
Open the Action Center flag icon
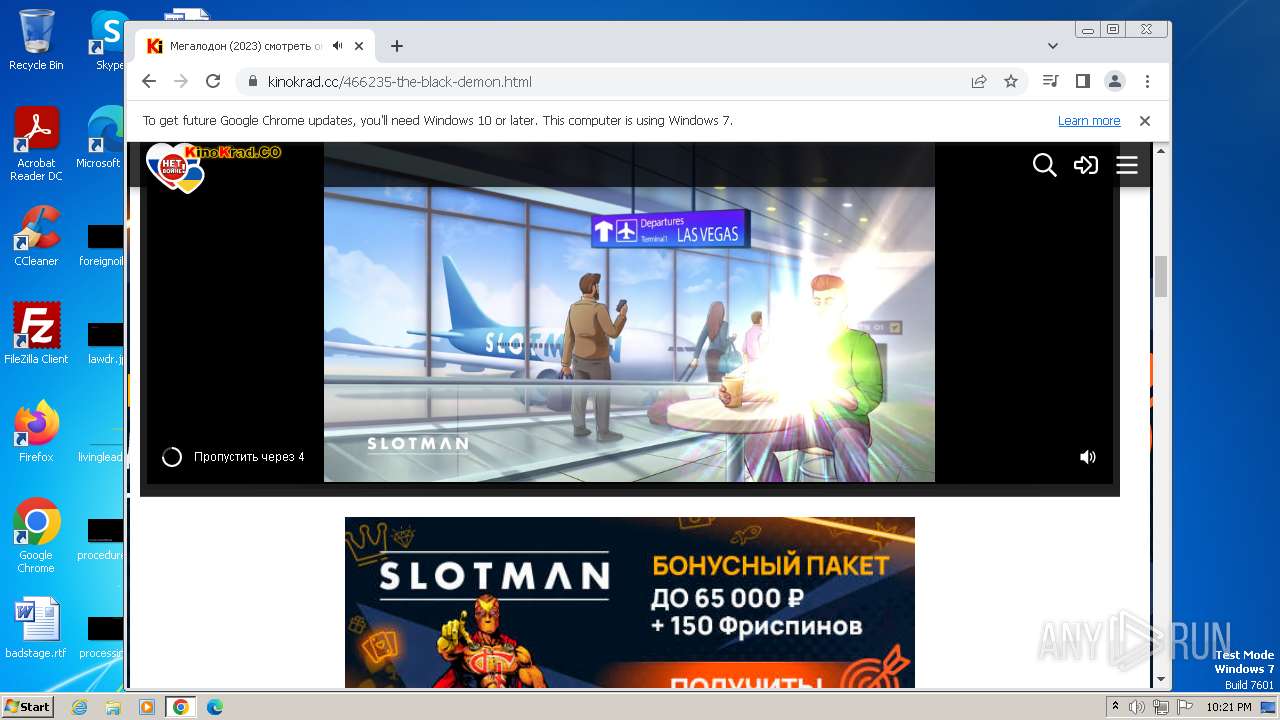[x=1185, y=707]
